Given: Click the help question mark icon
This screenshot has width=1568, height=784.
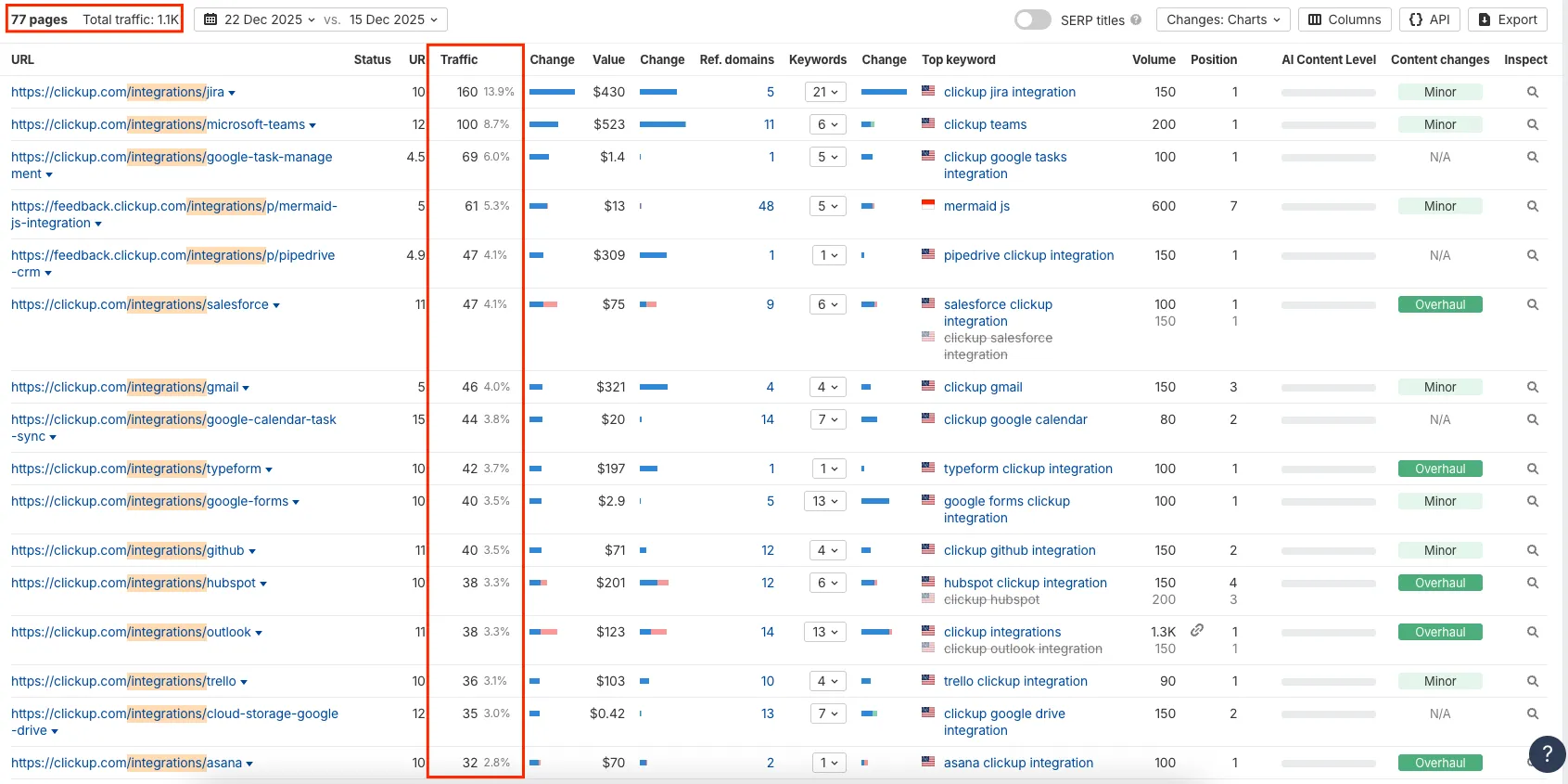Looking at the screenshot, I should point(1546,753).
